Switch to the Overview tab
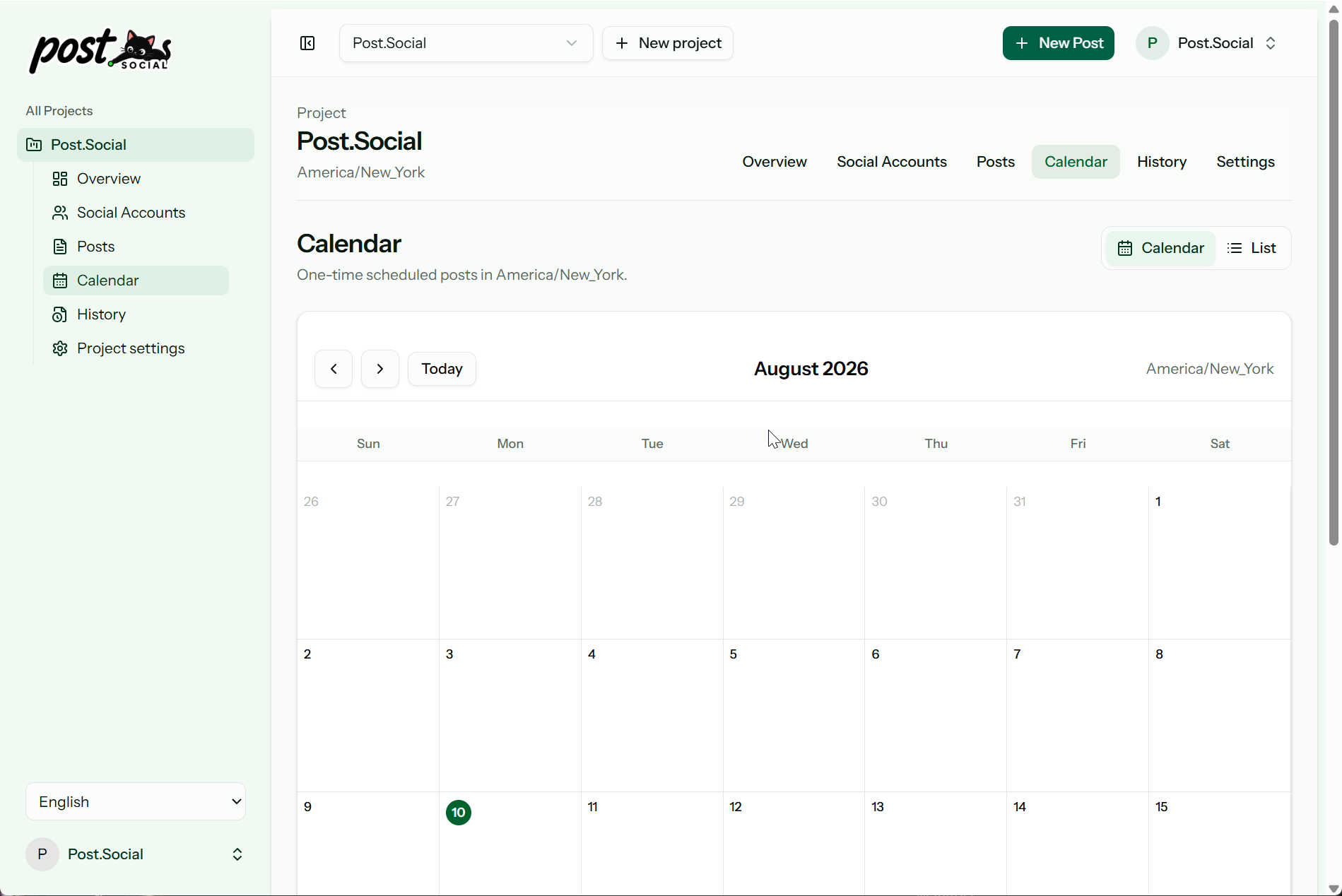 click(x=775, y=162)
